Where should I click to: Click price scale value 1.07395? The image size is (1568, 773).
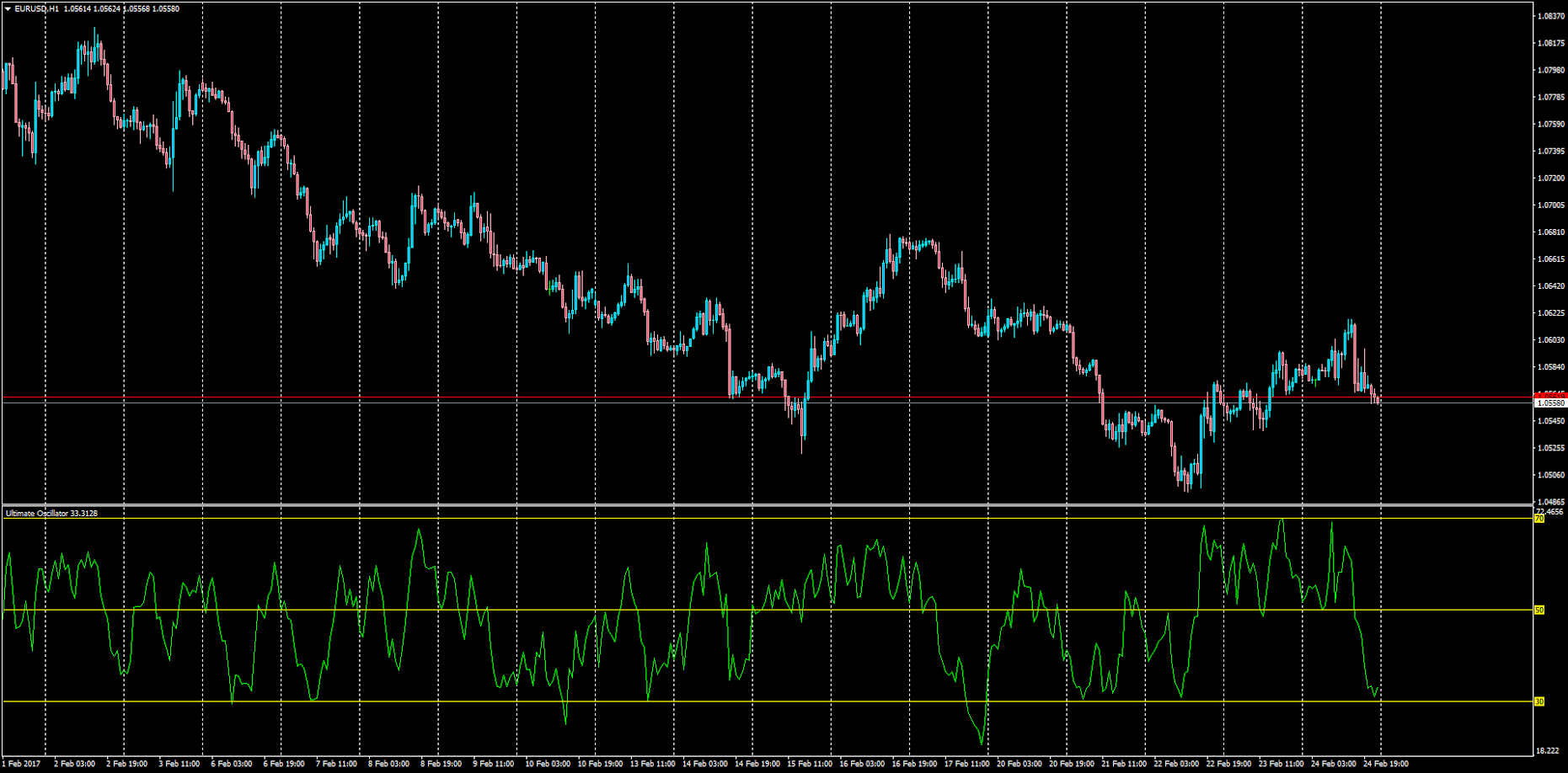click(x=1551, y=151)
